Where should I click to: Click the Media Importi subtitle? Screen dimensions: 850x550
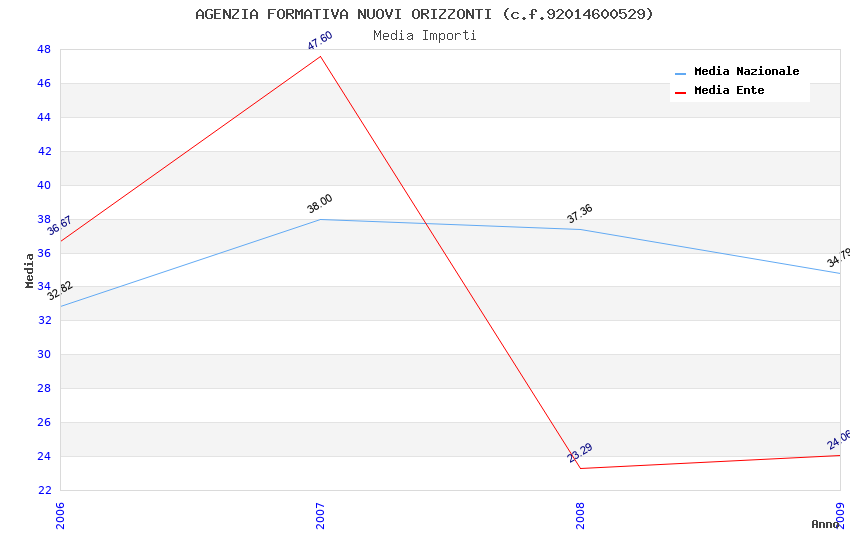tap(425, 36)
